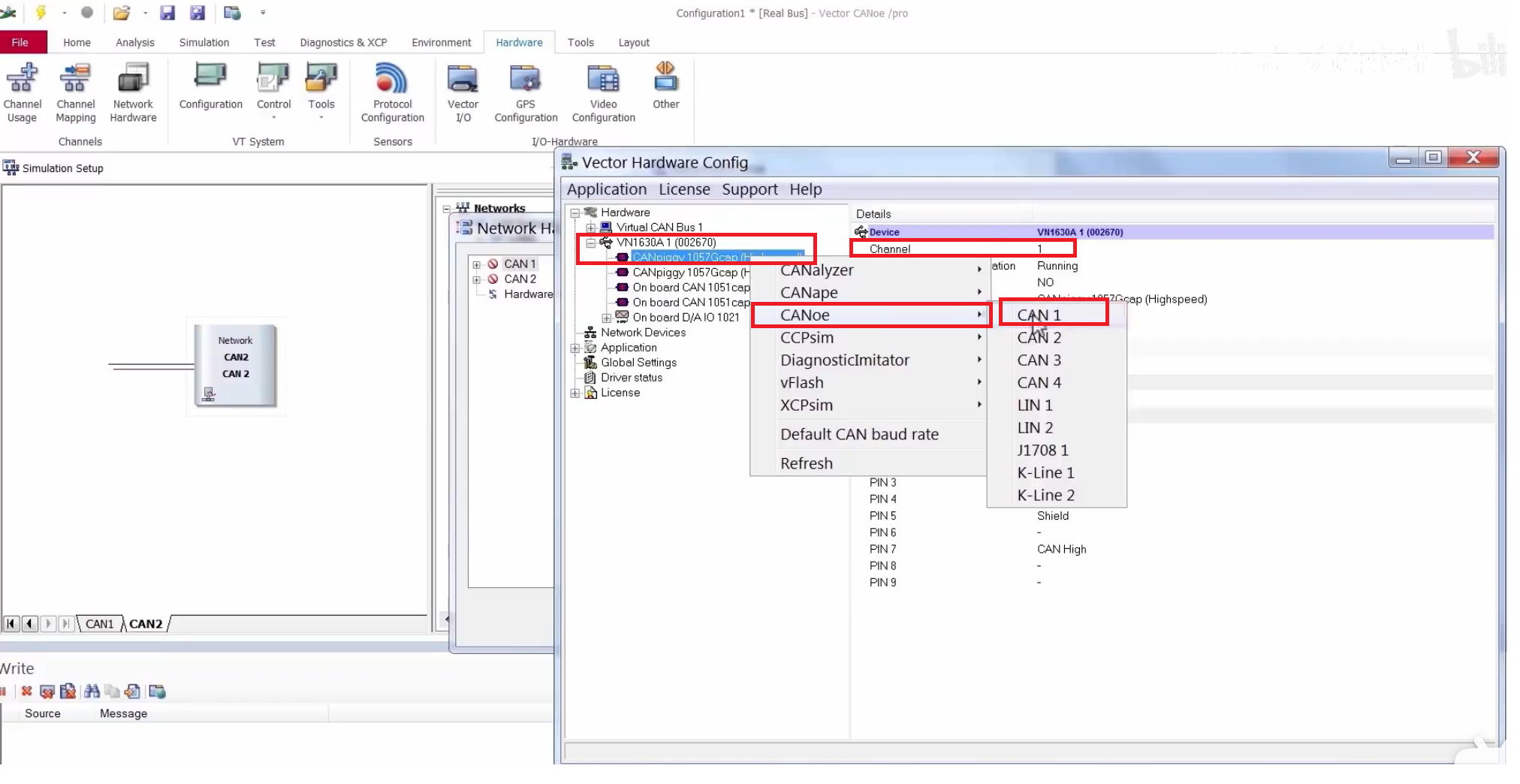
Task: Open the GPS Configuration icon
Action: click(x=526, y=92)
